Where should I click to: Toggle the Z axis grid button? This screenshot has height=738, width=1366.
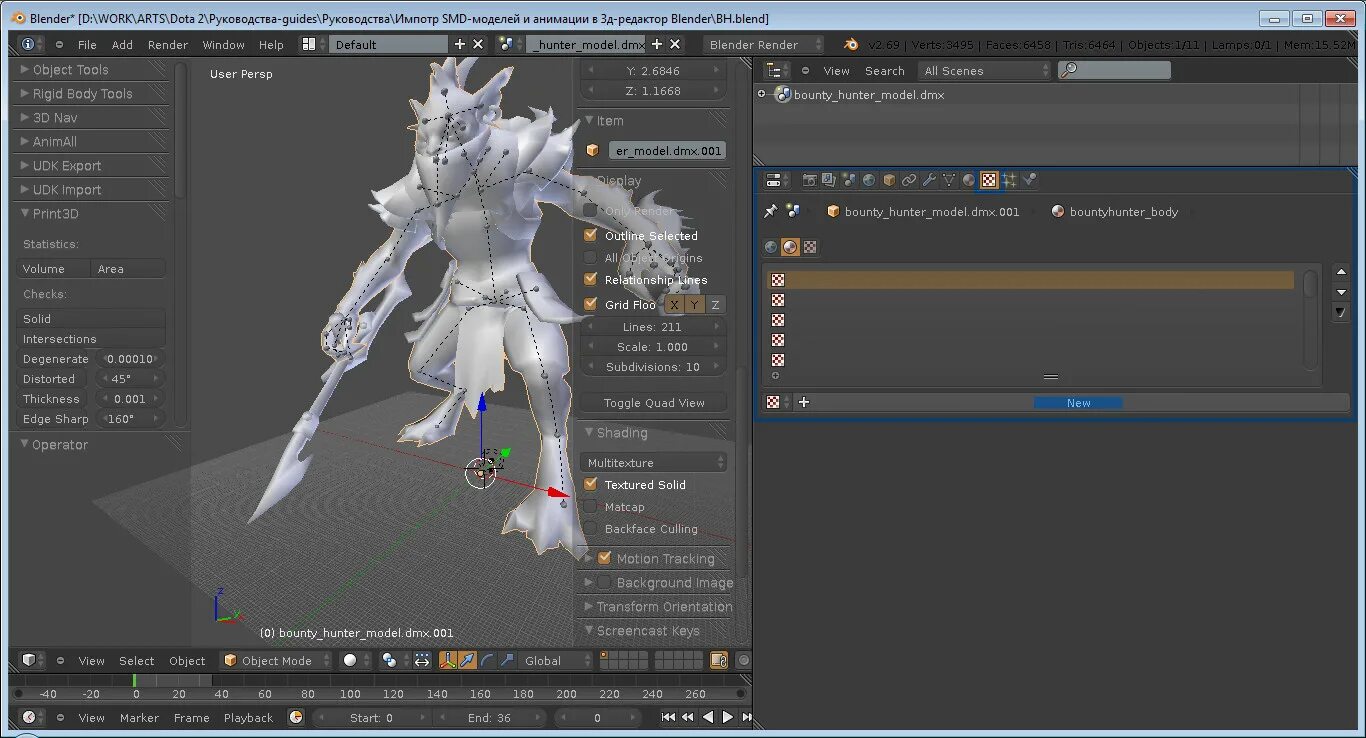[715, 304]
